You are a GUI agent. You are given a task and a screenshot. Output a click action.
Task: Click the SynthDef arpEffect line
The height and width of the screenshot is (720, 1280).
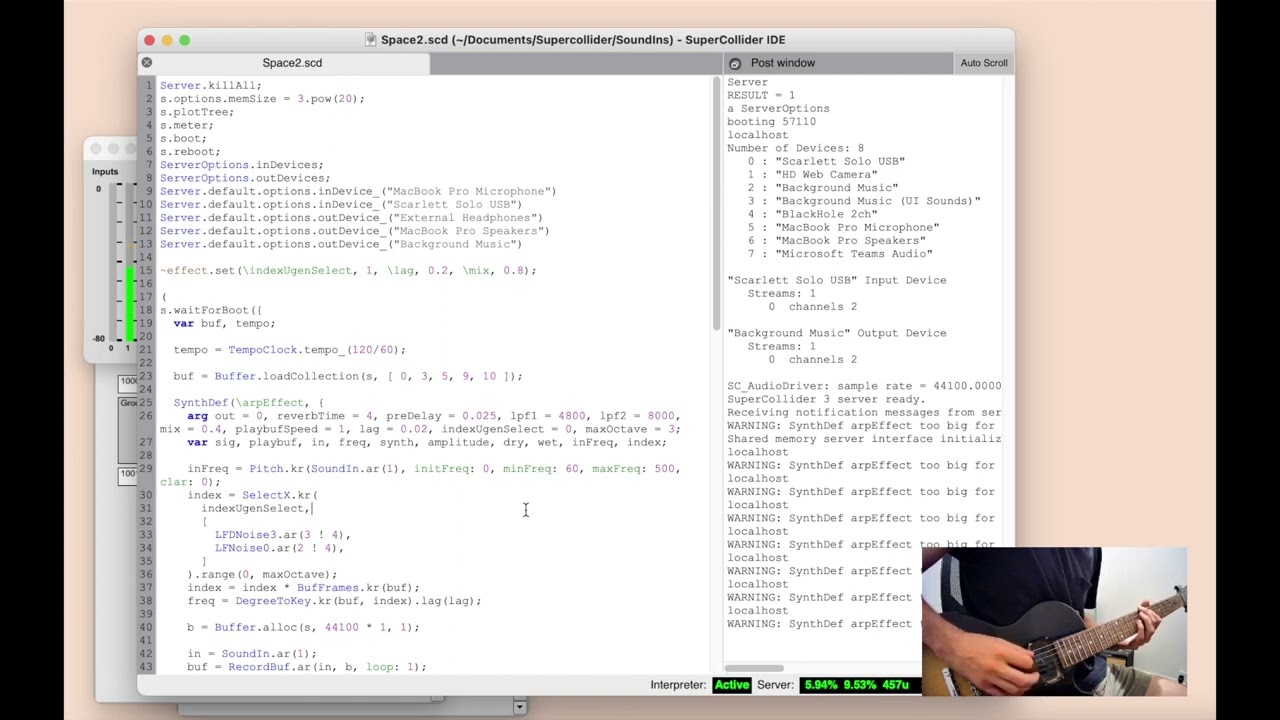click(248, 403)
